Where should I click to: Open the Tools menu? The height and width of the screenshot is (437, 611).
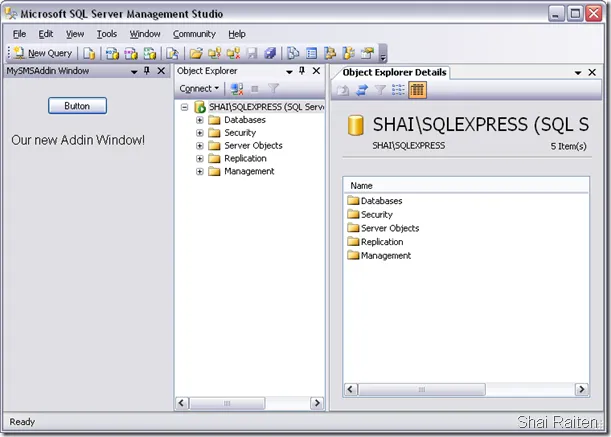click(x=107, y=34)
